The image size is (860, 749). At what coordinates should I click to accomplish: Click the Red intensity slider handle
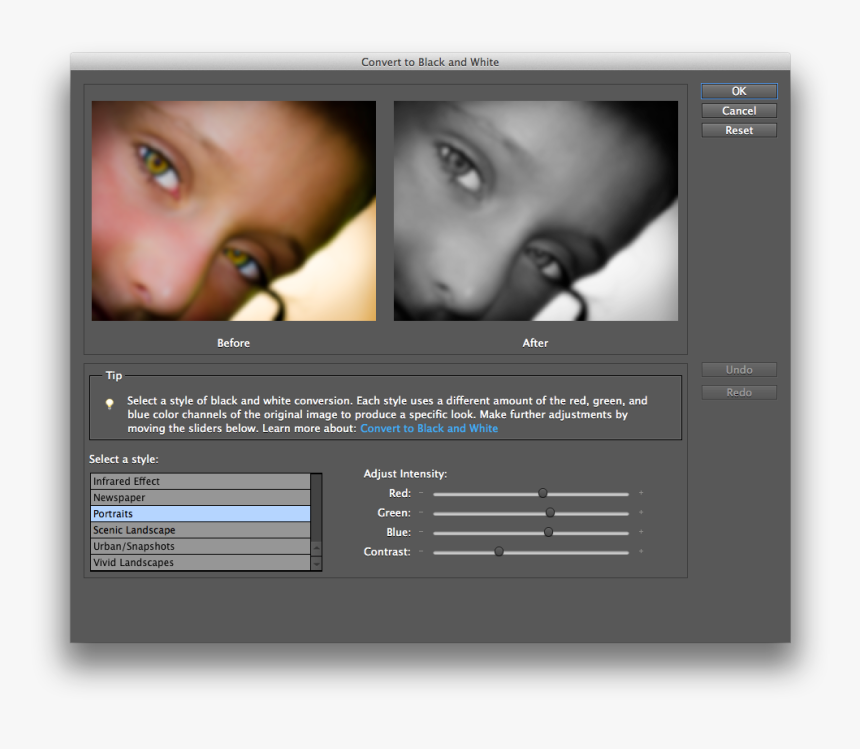[543, 493]
